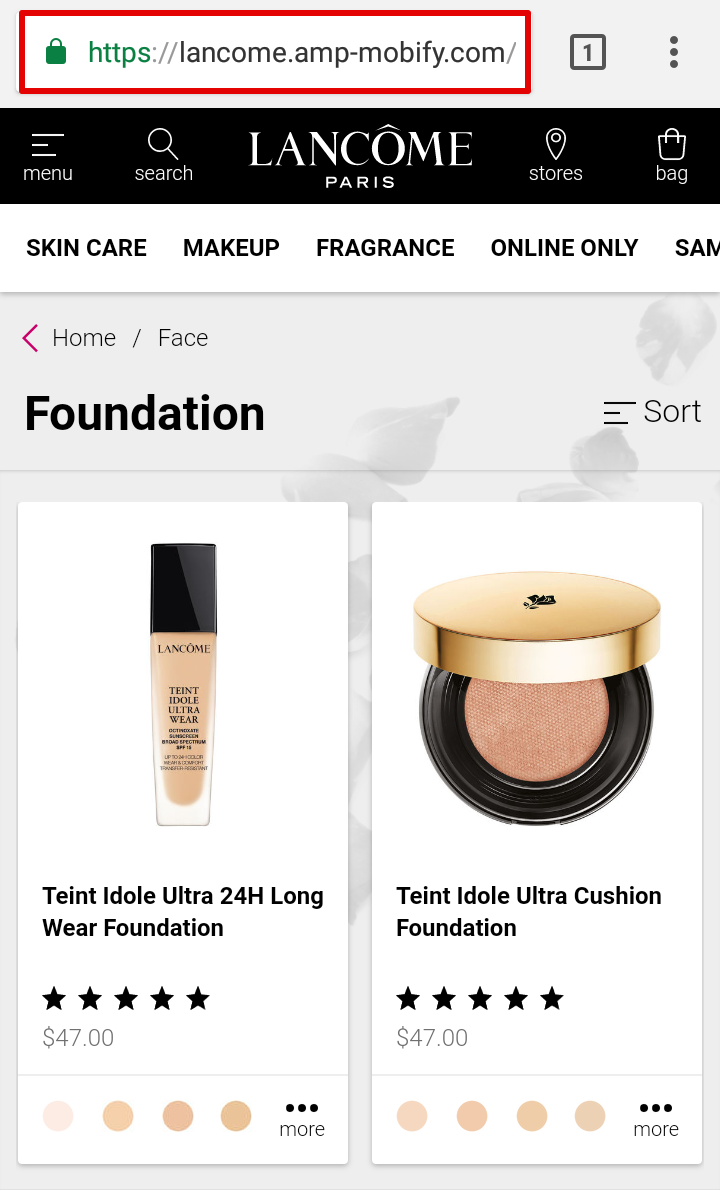Choose the lightest swatch under Teint Idole 24H
The width and height of the screenshot is (720, 1190).
pos(58,1116)
